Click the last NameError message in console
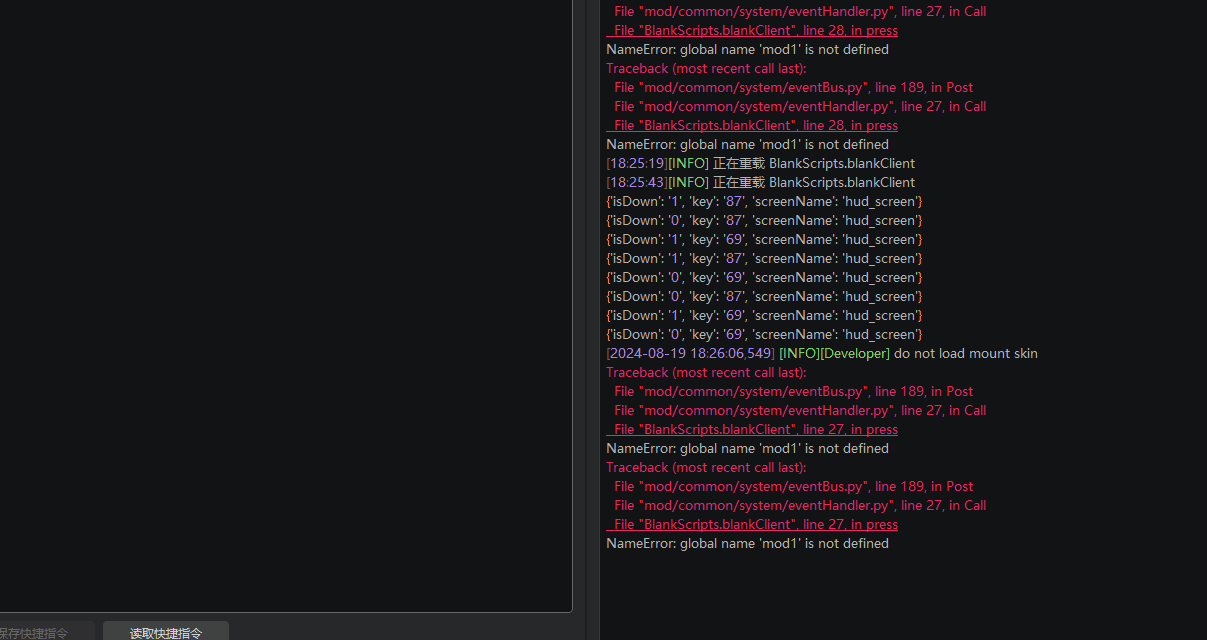This screenshot has width=1207, height=640. [x=747, y=544]
